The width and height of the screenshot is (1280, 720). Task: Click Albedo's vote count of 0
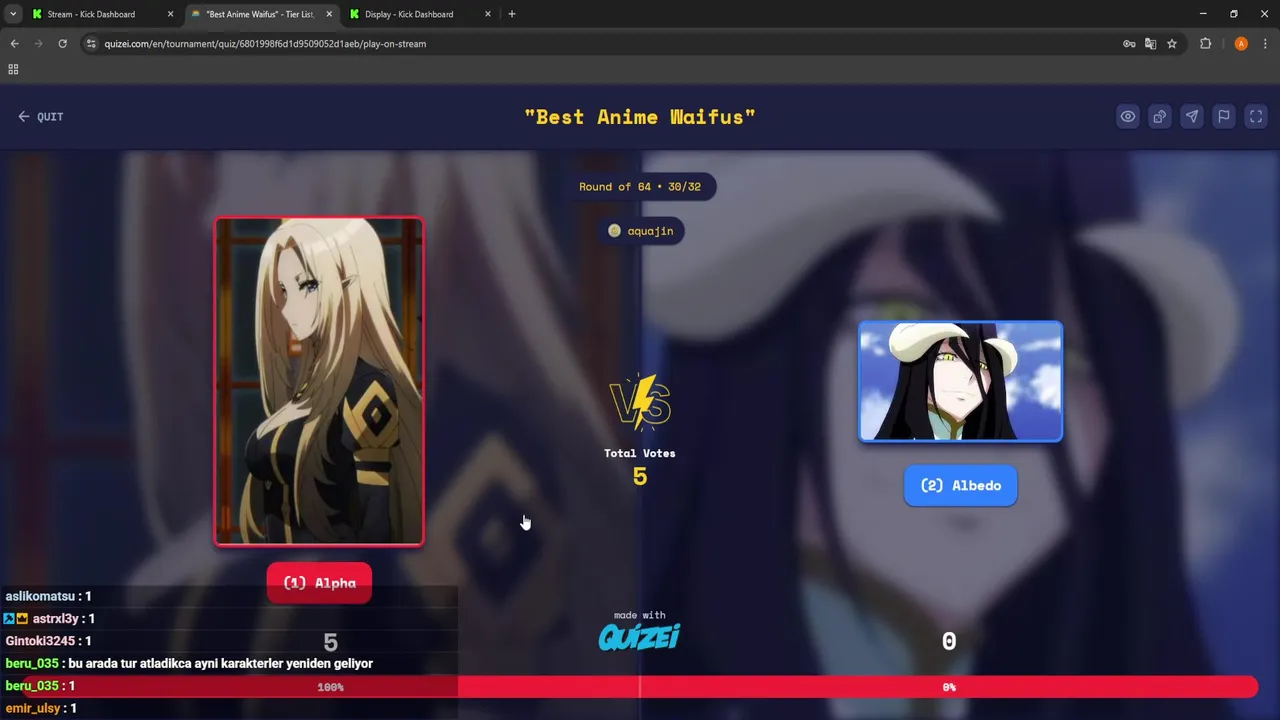point(949,641)
